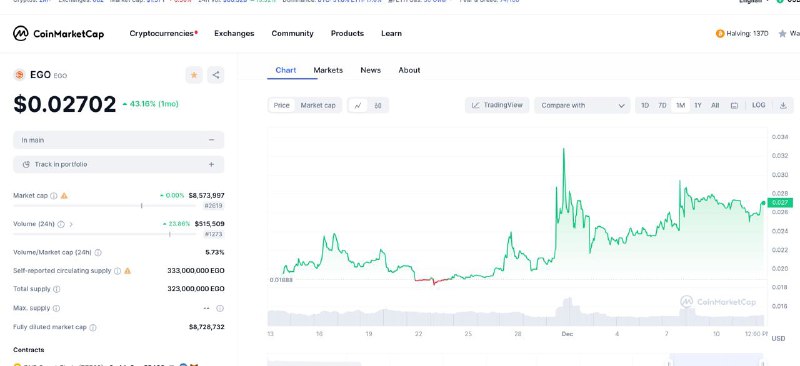Image resolution: width=800 pixels, height=366 pixels.
Task: Share the EGO page via share icon
Action: click(x=216, y=75)
